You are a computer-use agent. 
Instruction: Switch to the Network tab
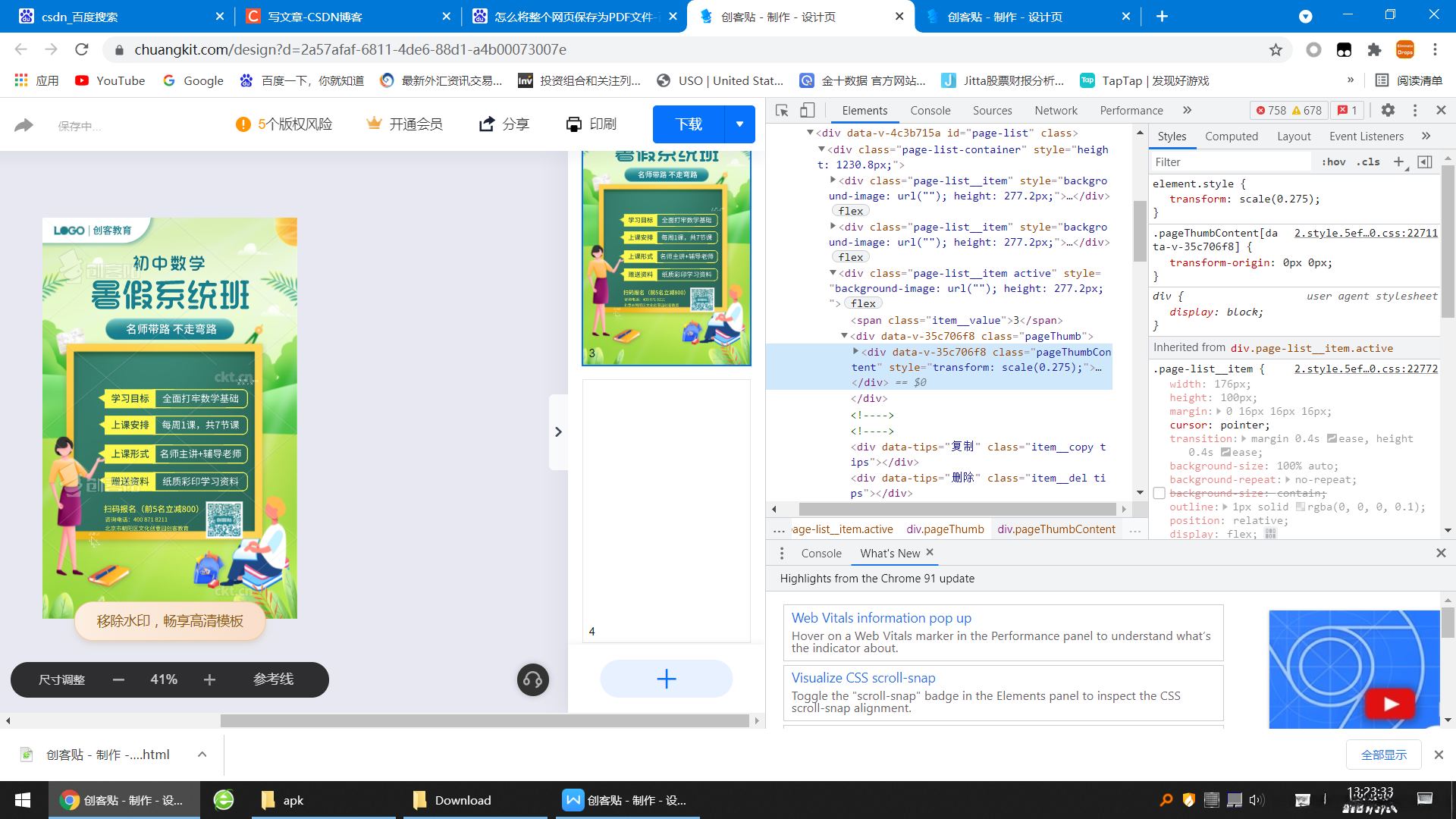1056,111
